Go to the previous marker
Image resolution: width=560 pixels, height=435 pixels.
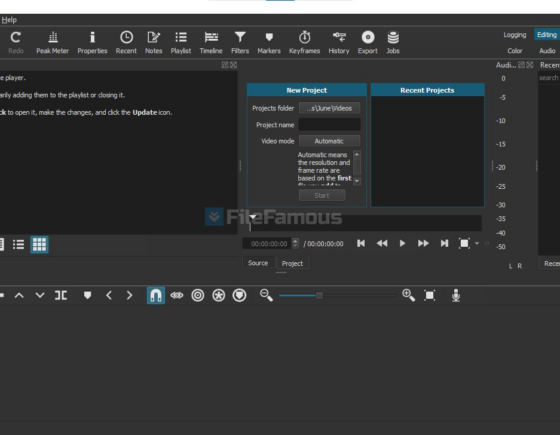[109, 296]
